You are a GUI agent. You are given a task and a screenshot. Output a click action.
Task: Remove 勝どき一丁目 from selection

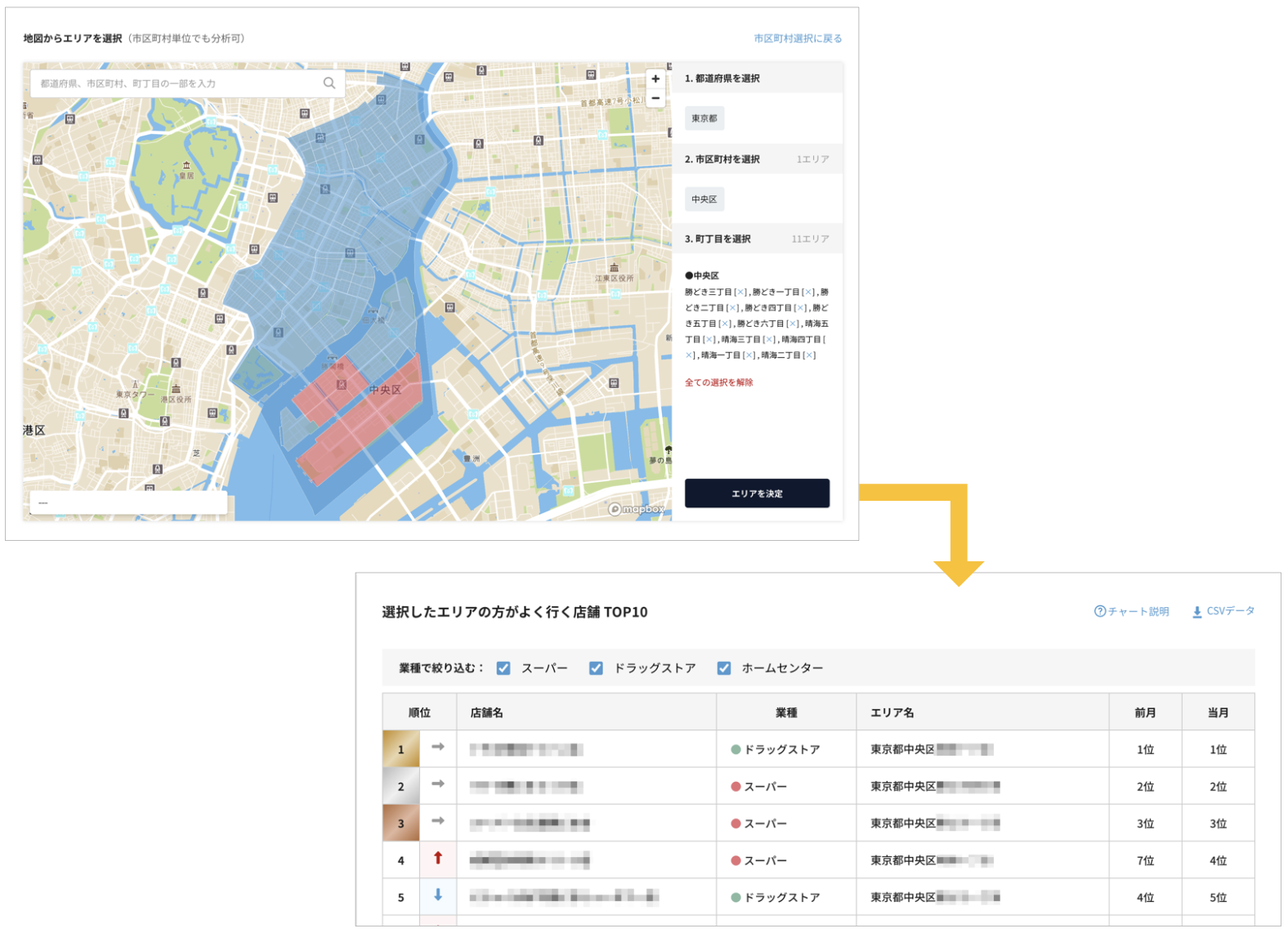point(807,292)
